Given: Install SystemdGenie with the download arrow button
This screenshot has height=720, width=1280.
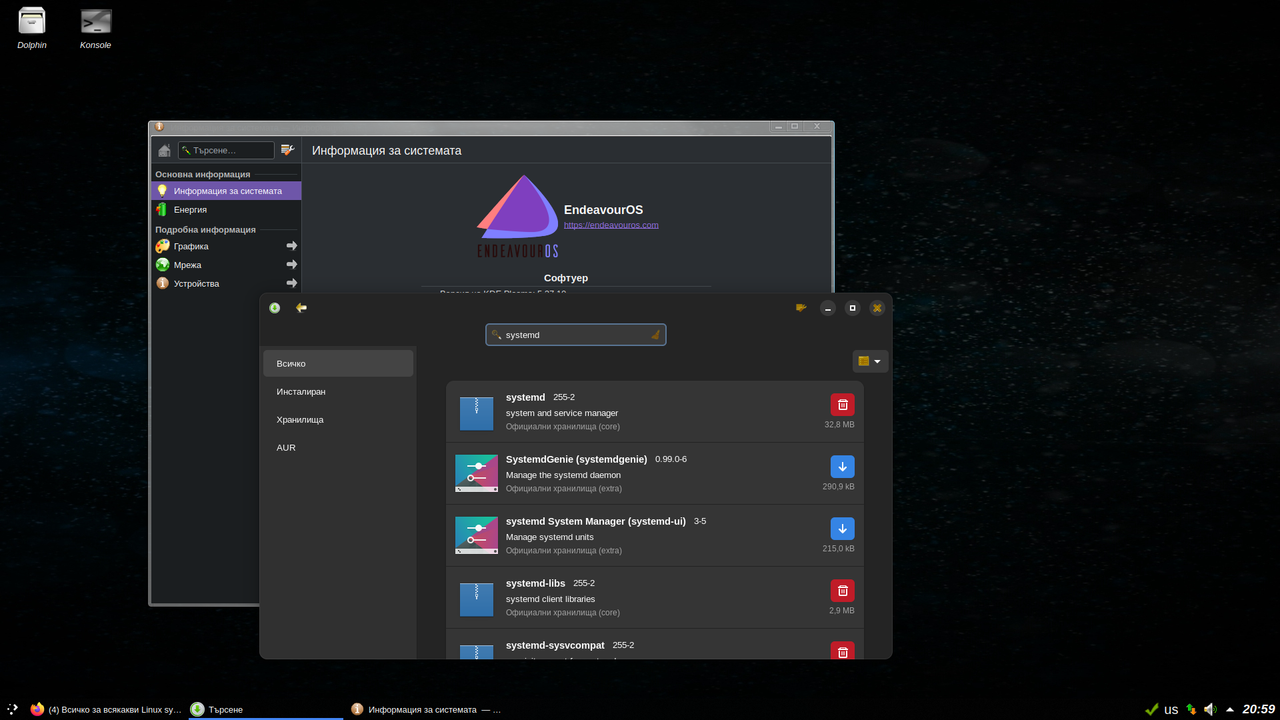Looking at the screenshot, I should click(842, 466).
